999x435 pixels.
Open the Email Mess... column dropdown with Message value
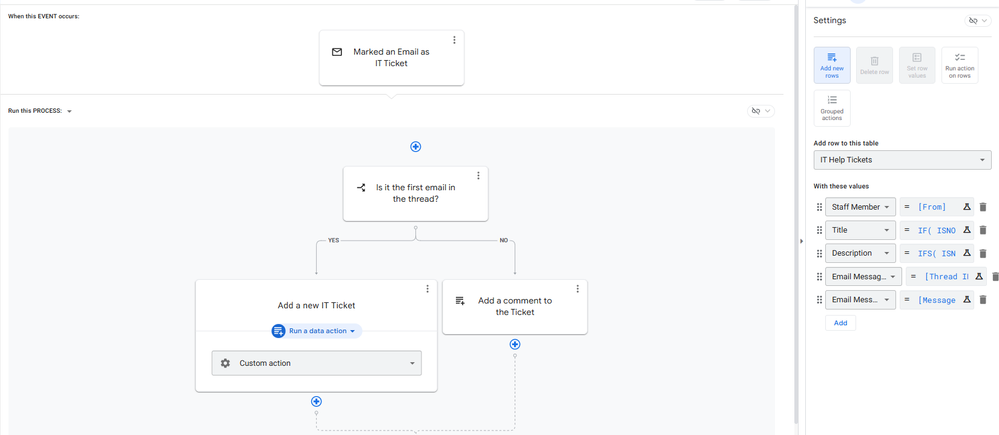click(860, 299)
